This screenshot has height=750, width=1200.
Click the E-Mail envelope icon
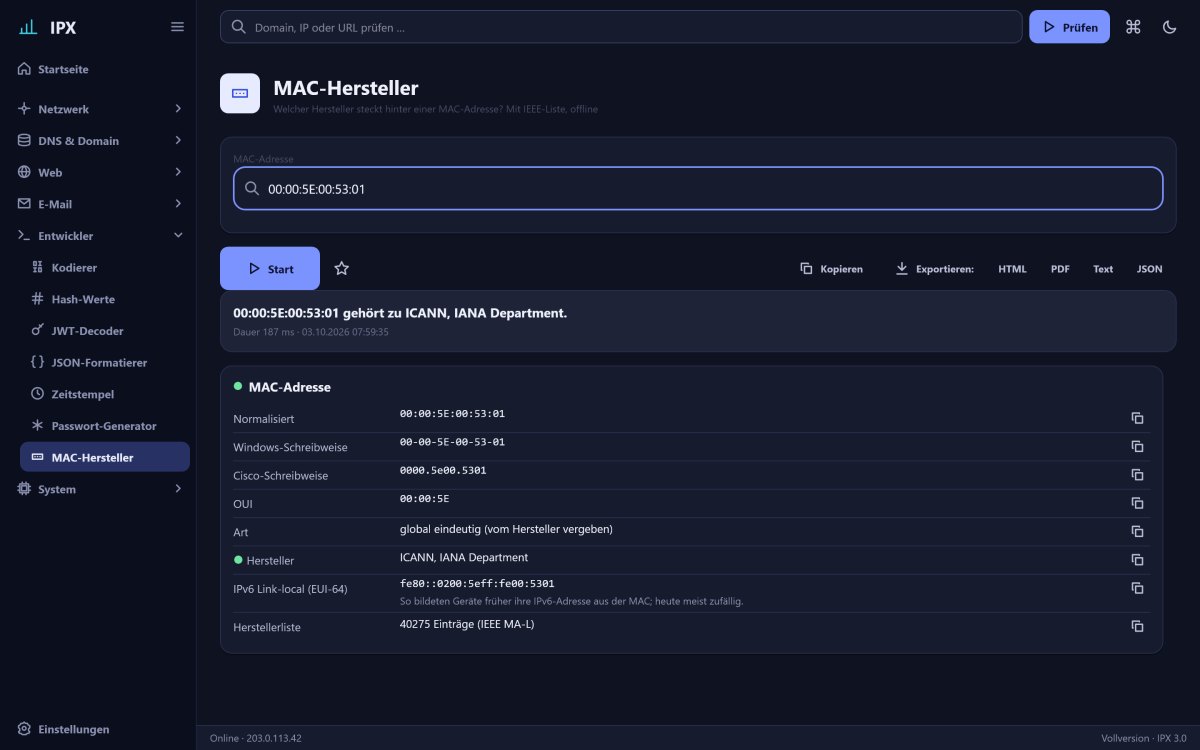(24, 204)
